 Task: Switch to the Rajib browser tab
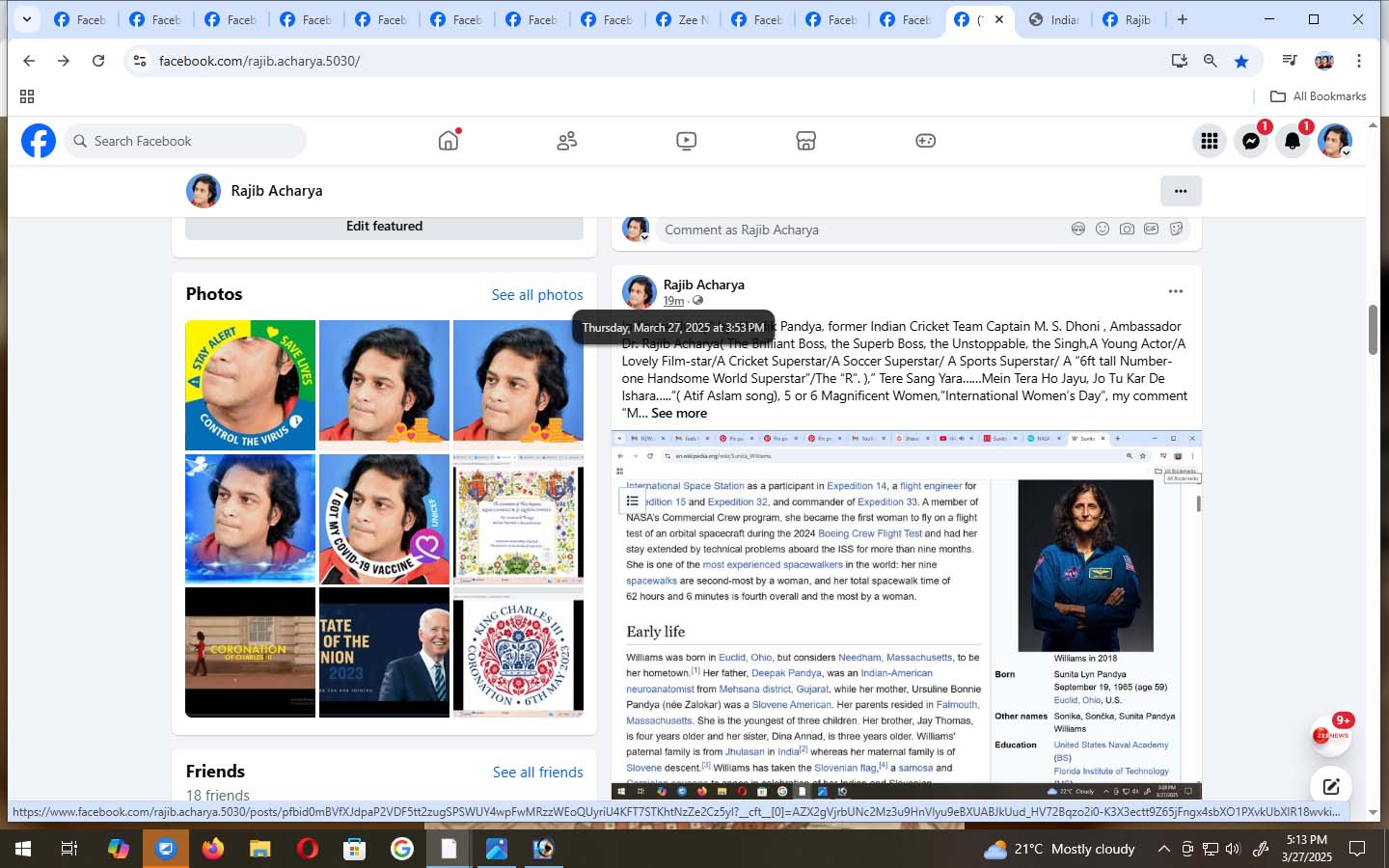pos(1129,19)
